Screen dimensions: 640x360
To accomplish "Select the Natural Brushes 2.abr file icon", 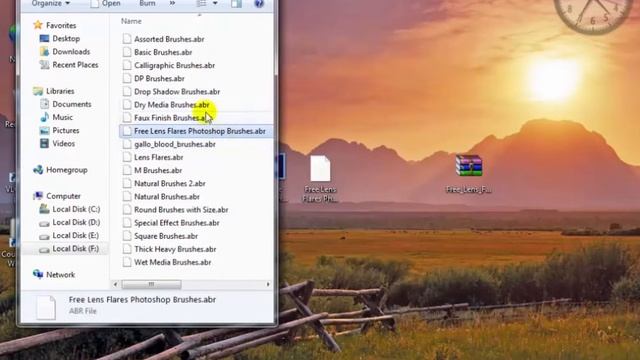I will tap(127, 183).
